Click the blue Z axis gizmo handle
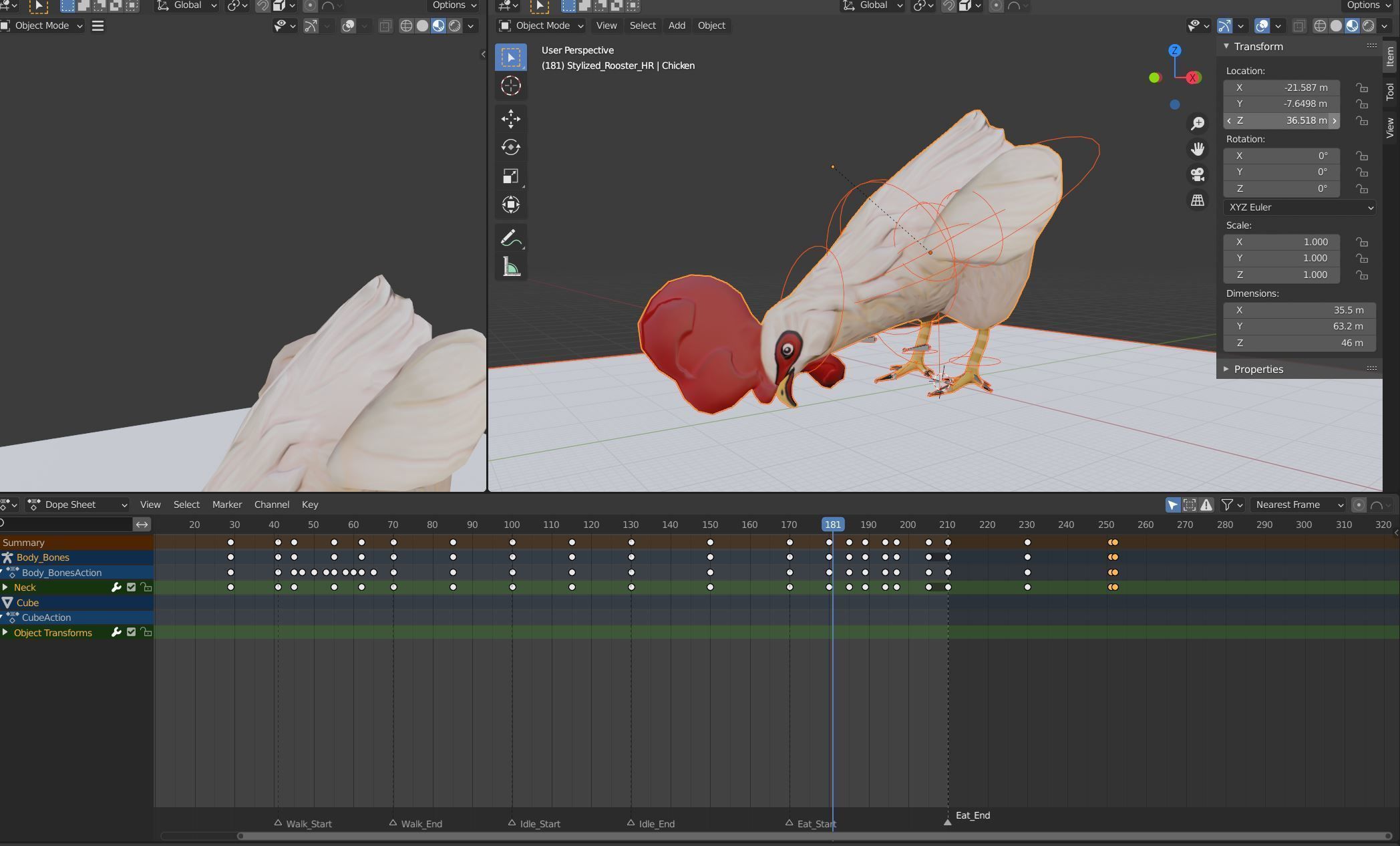 coord(1175,50)
